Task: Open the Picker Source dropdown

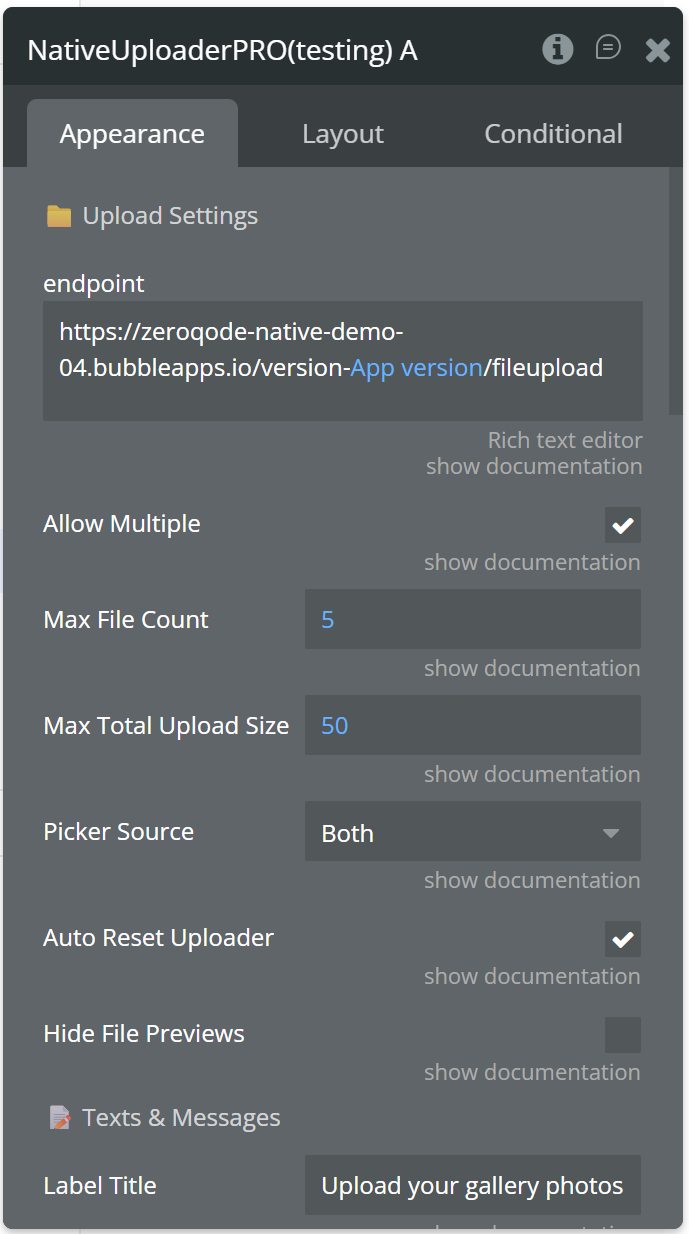Action: tap(472, 832)
